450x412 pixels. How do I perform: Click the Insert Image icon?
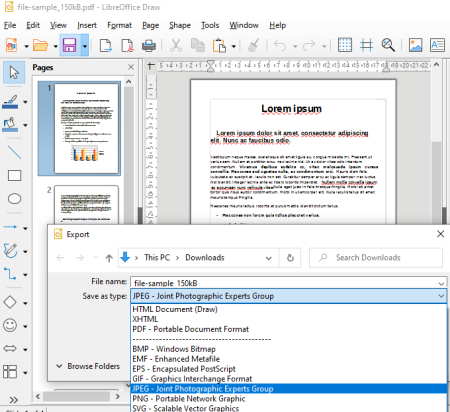pos(415,45)
